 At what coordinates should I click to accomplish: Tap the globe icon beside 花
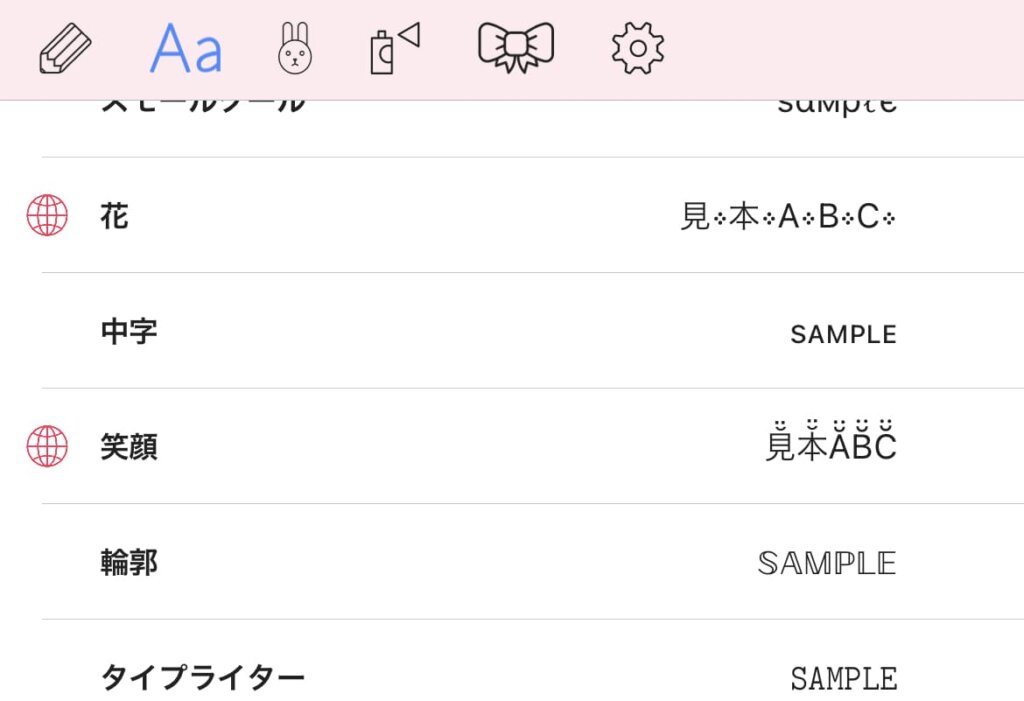coord(47,215)
